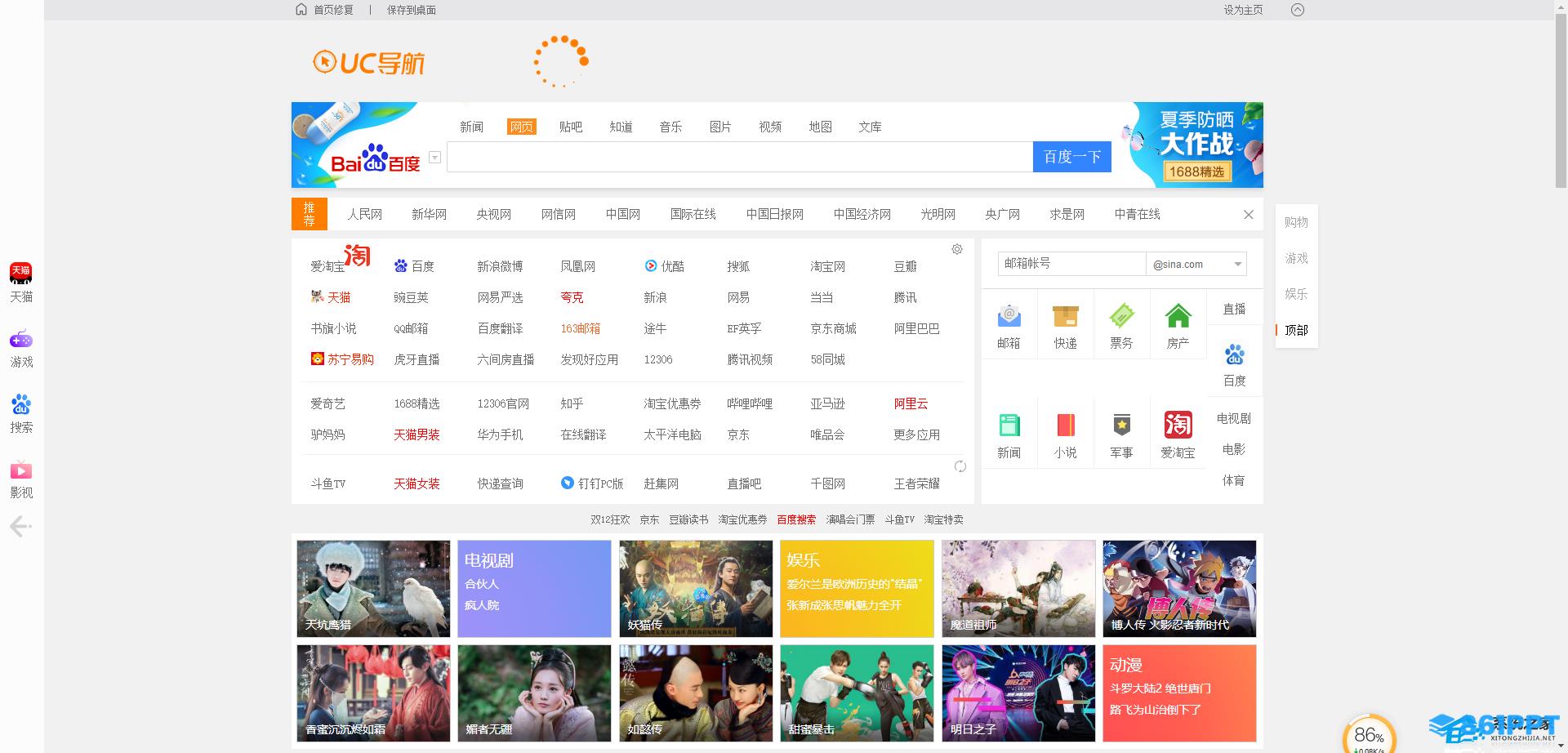Select the 地图 search tab
The width and height of the screenshot is (1568, 753).
coord(820,127)
